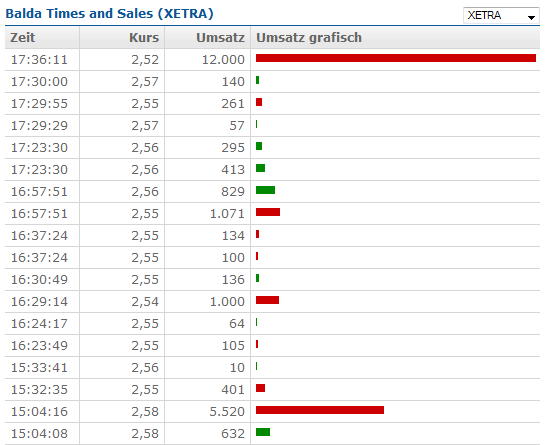Click the red bar for 1.000 volume
This screenshot has width=549, height=445.
[267, 300]
